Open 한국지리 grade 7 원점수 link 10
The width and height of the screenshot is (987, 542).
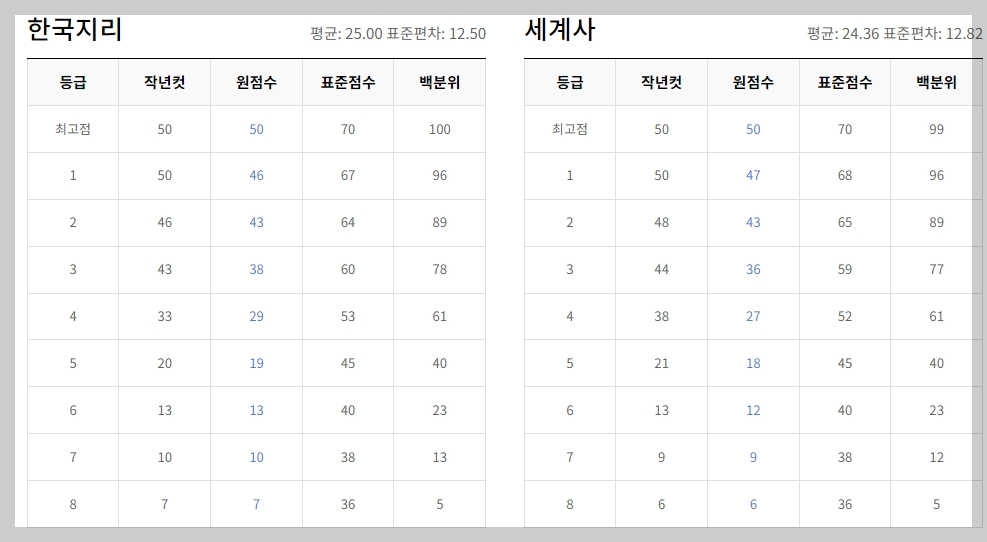point(256,458)
